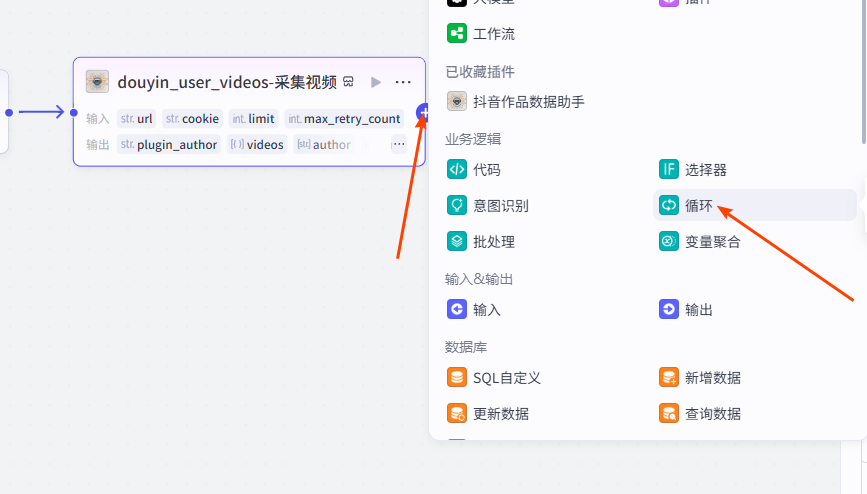Select the 新增数据 insert data icon
The width and height of the screenshot is (867, 494).
tap(668, 378)
